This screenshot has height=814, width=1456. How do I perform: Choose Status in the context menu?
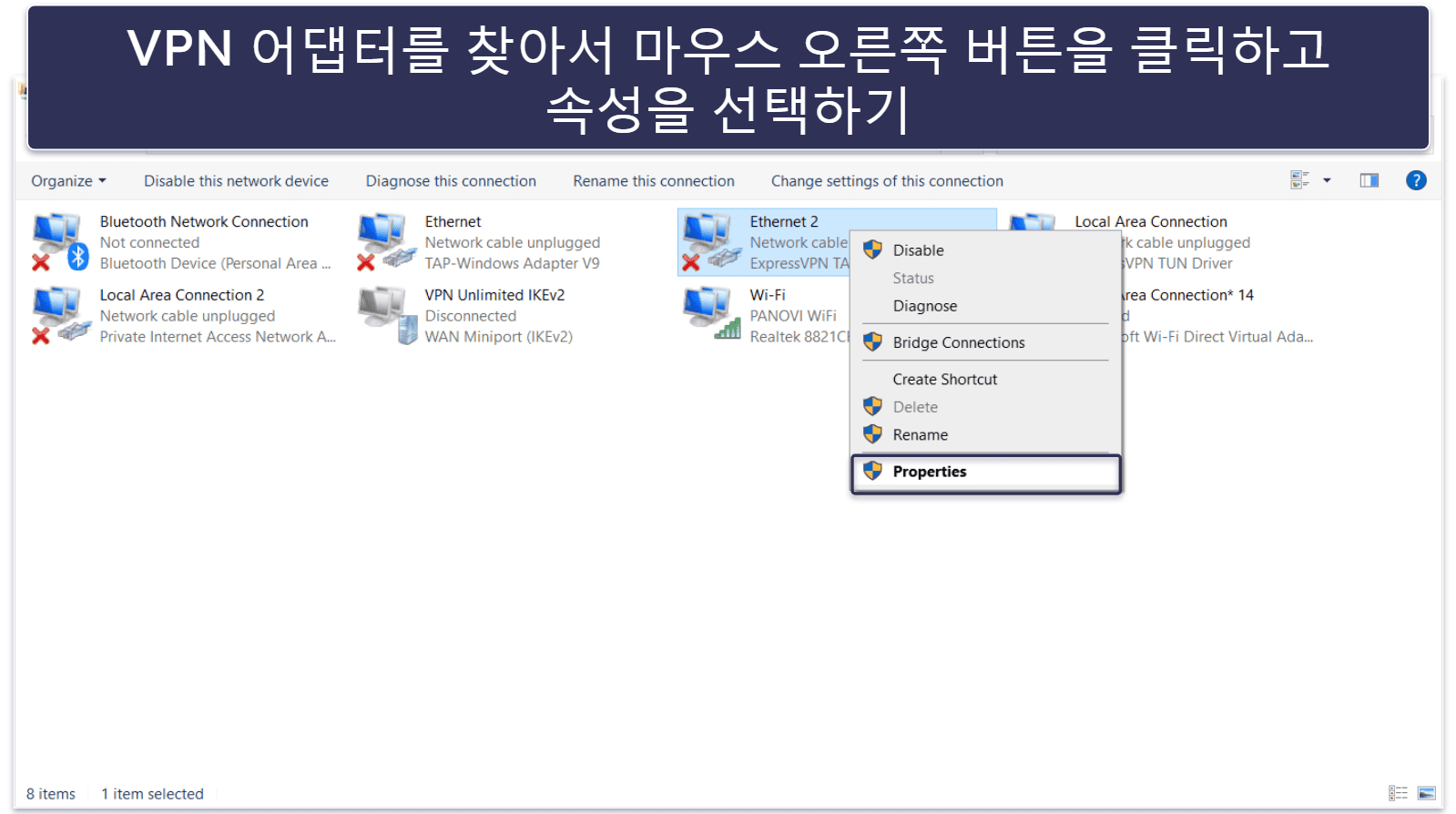pyautogui.click(x=985, y=279)
